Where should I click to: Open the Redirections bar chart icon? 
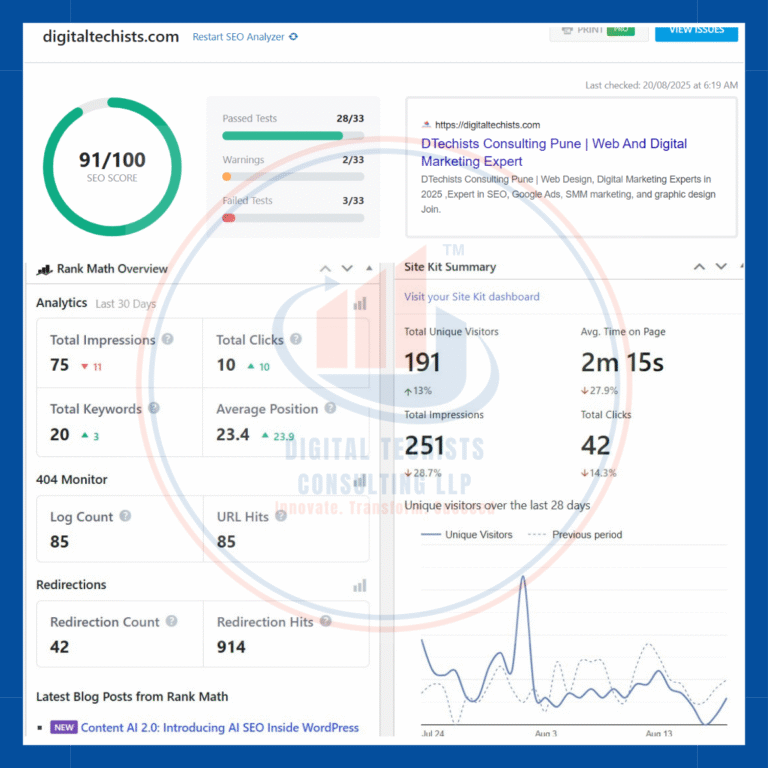360,585
